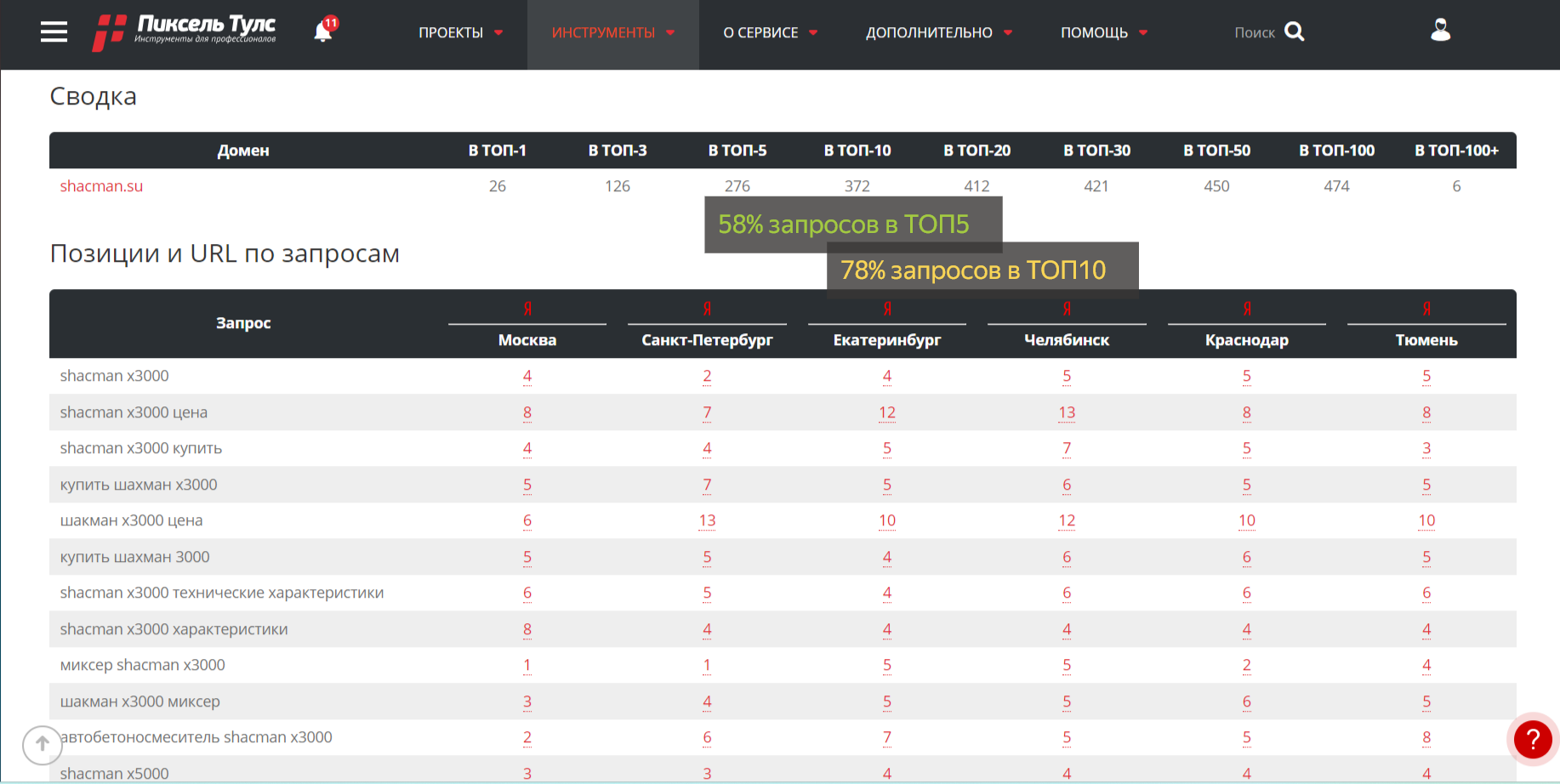Select the query 'купить шахман 3000'
This screenshot has width=1560, height=784.
pos(134,557)
